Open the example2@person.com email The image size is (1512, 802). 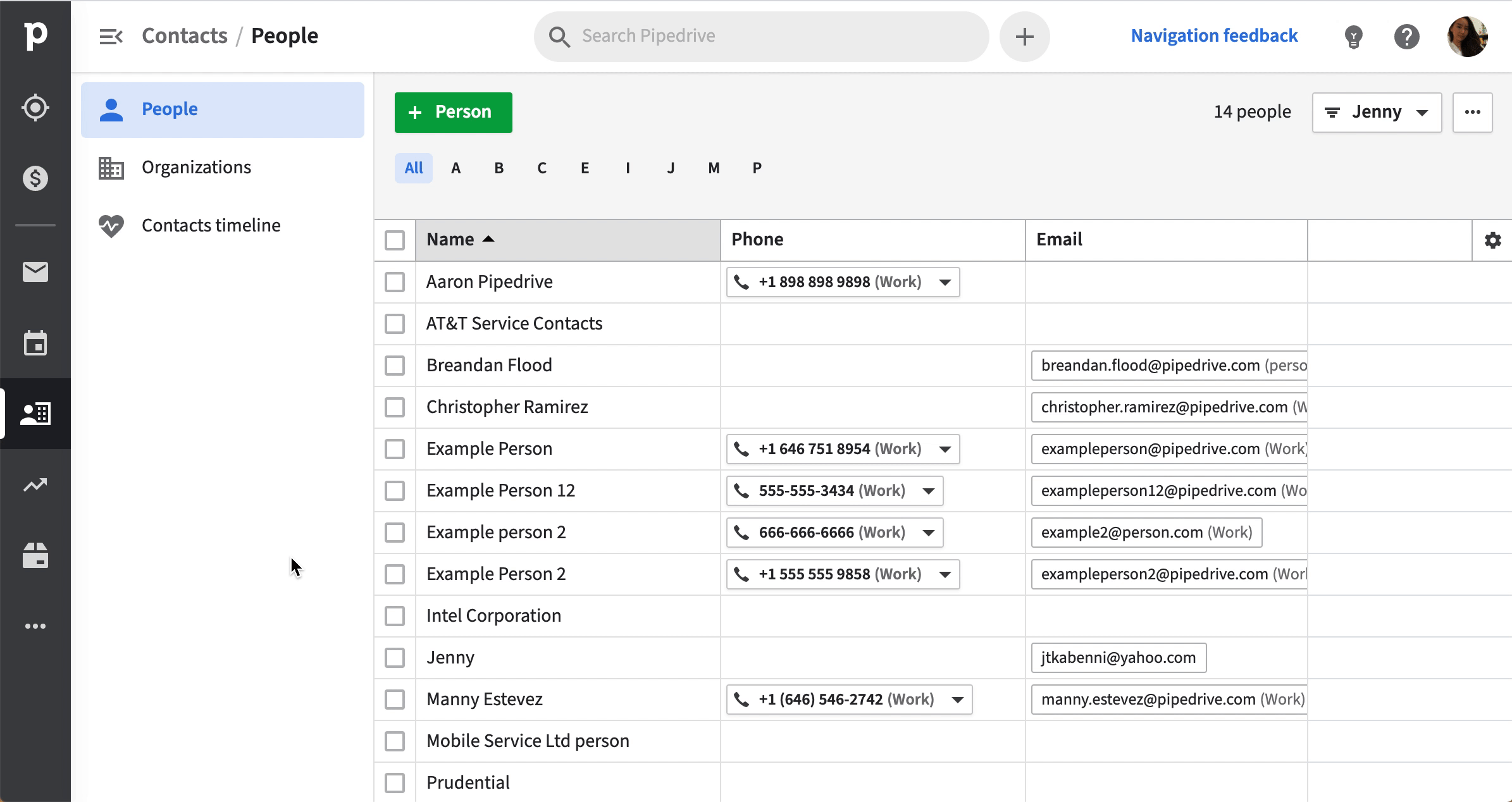point(1146,533)
